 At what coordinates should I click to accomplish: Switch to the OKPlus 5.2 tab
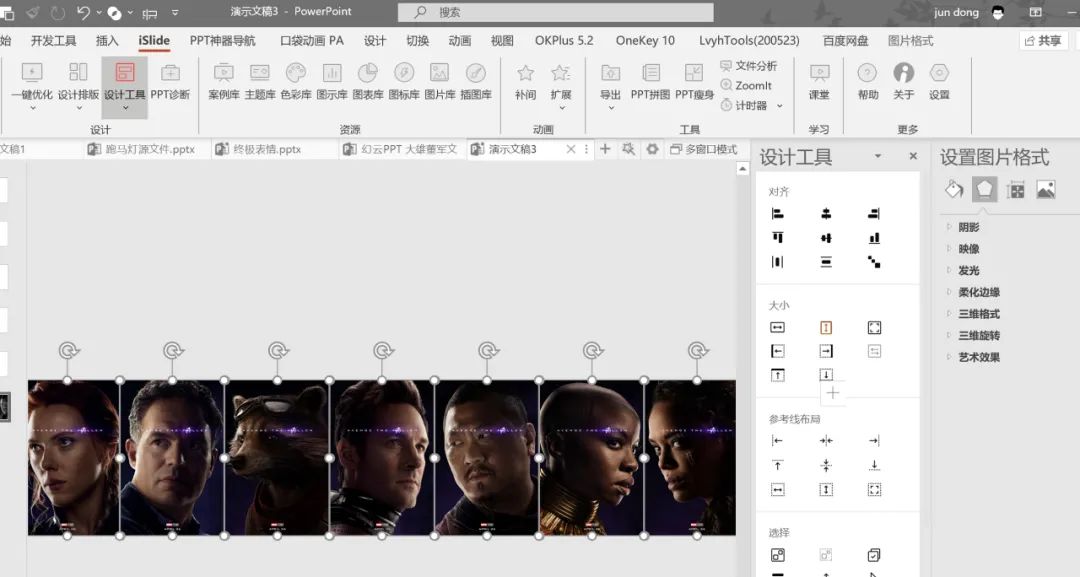pyautogui.click(x=564, y=41)
